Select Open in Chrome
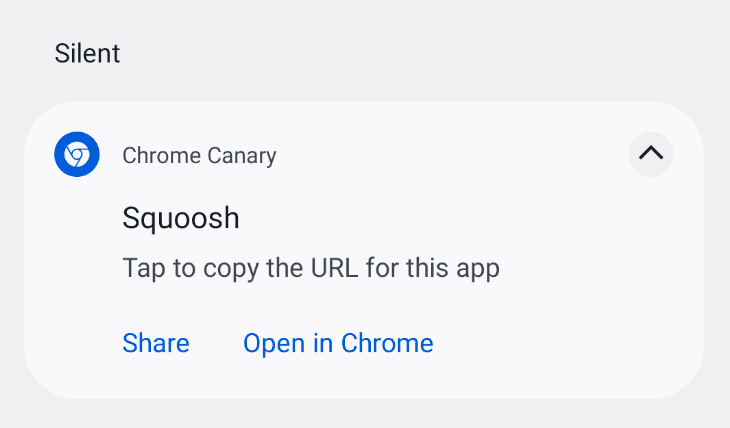The image size is (730, 428). click(x=338, y=343)
